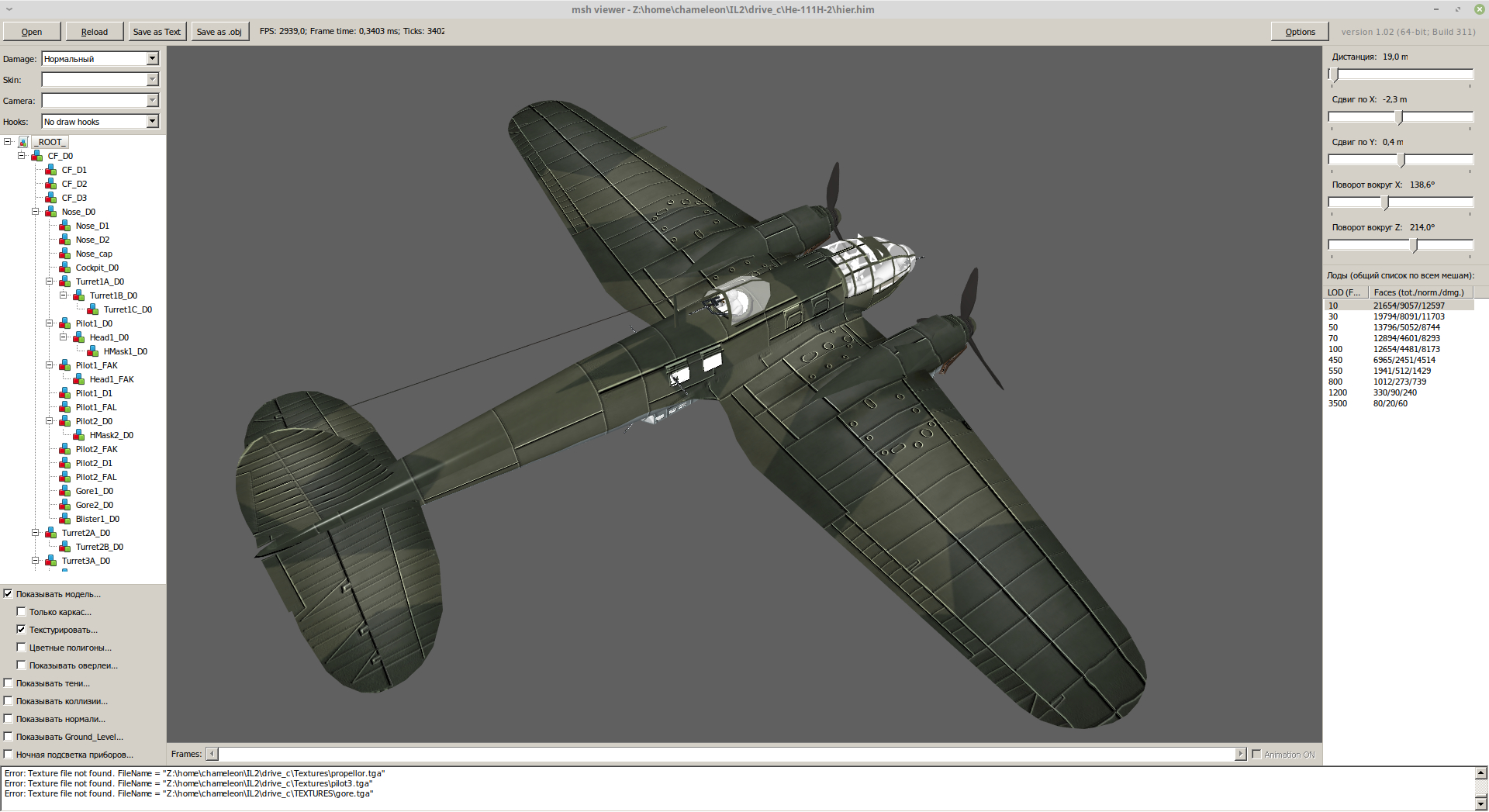Click the mesh icon beside Pilot1_D0
This screenshot has height=812, width=1489.
(x=65, y=323)
